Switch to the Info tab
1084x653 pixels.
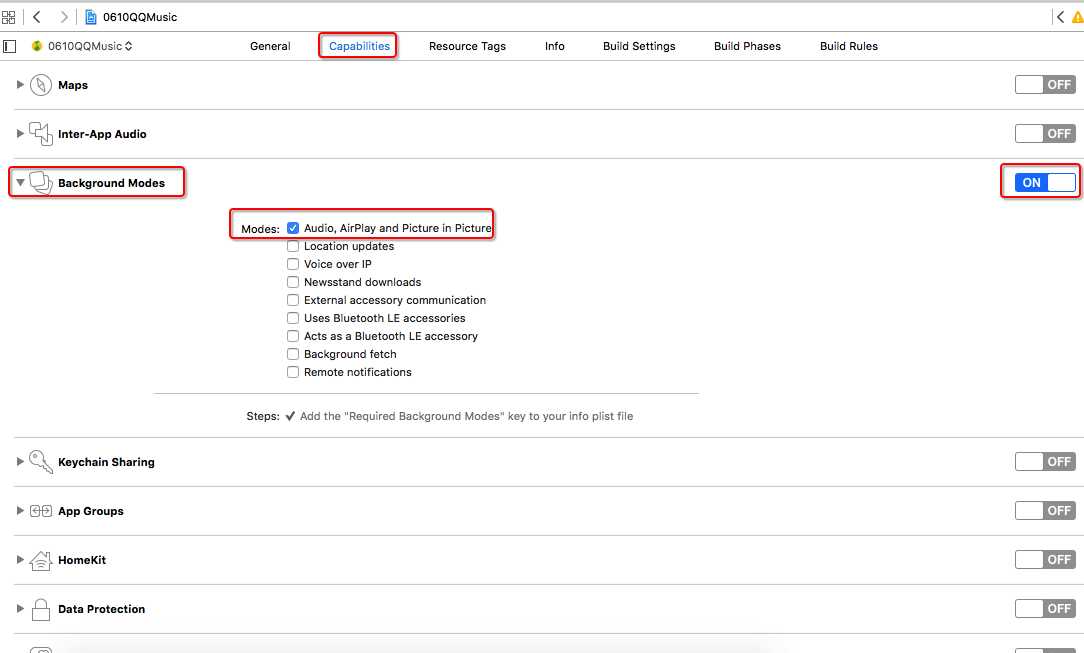(x=554, y=46)
